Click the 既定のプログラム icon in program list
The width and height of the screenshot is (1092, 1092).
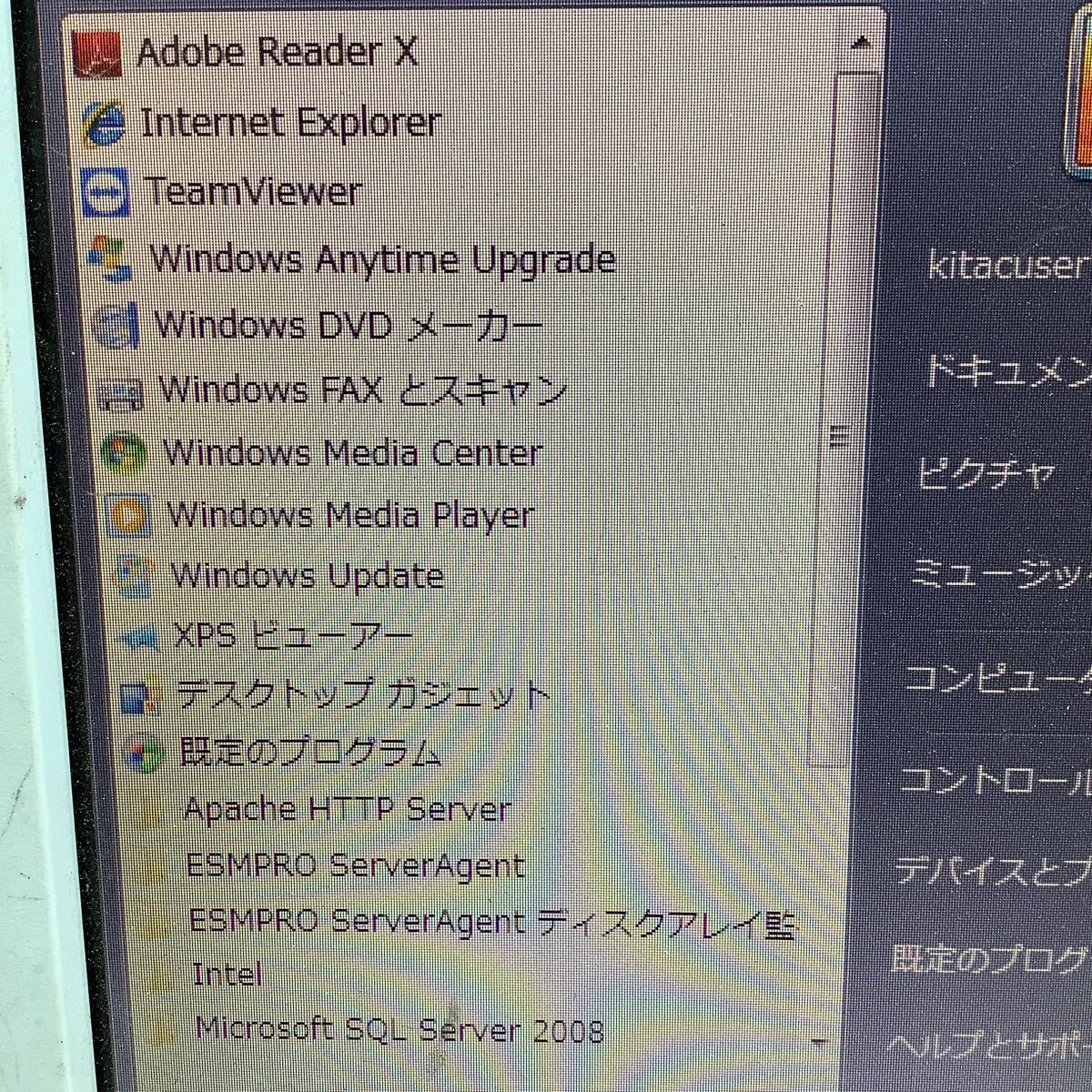(144, 753)
